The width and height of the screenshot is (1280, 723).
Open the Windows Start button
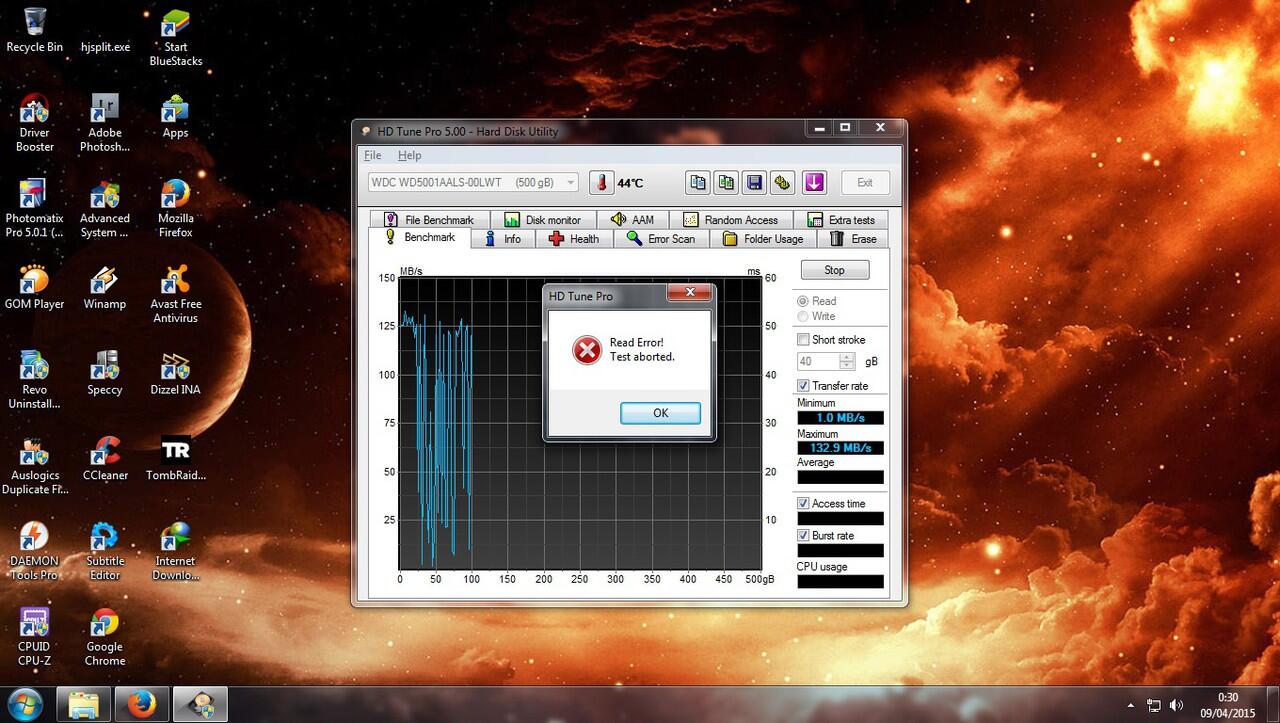coord(24,704)
